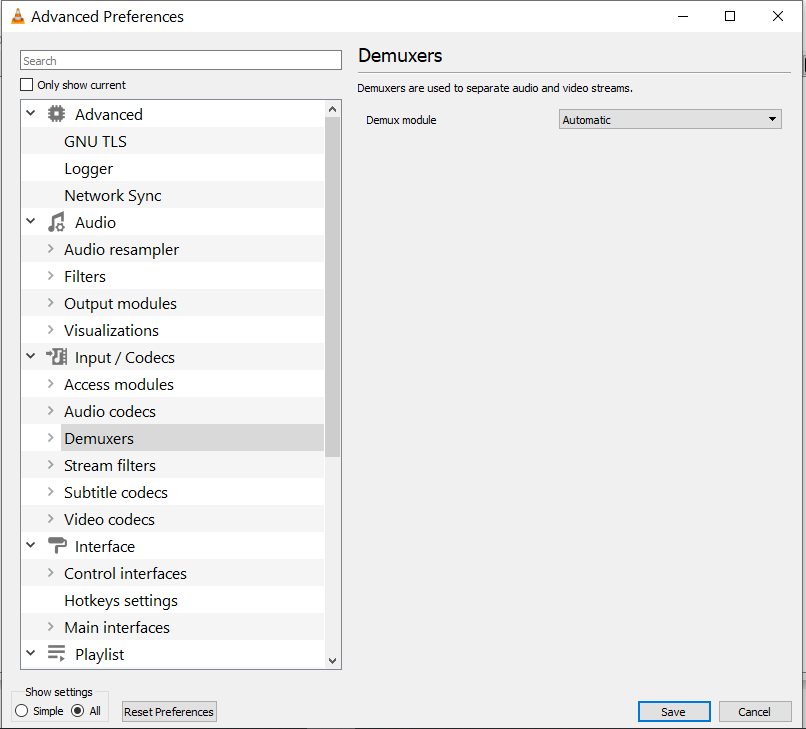Click the tree vertical scrollbar thumb
The image size is (806, 729).
[x=332, y=286]
